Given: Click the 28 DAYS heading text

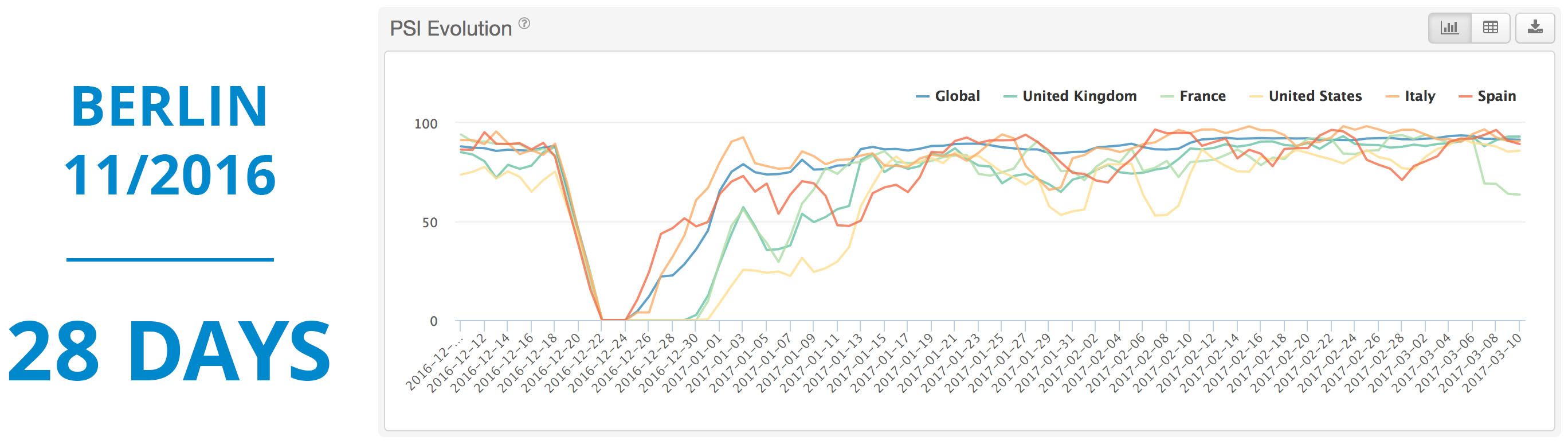Looking at the screenshot, I should (168, 352).
